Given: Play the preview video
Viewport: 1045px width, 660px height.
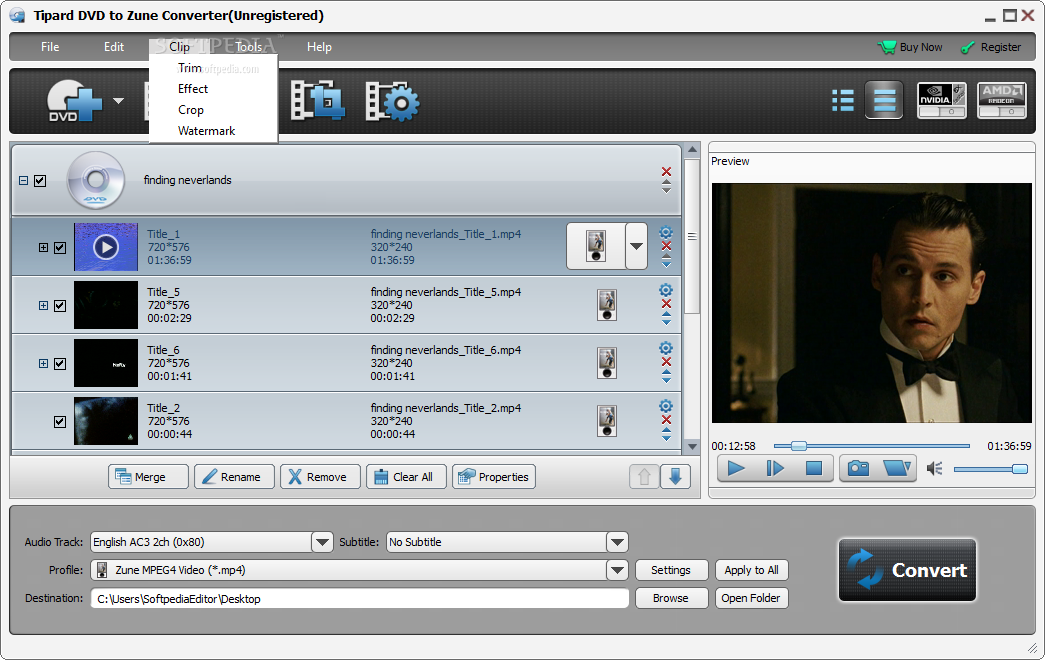Looking at the screenshot, I should point(736,468).
